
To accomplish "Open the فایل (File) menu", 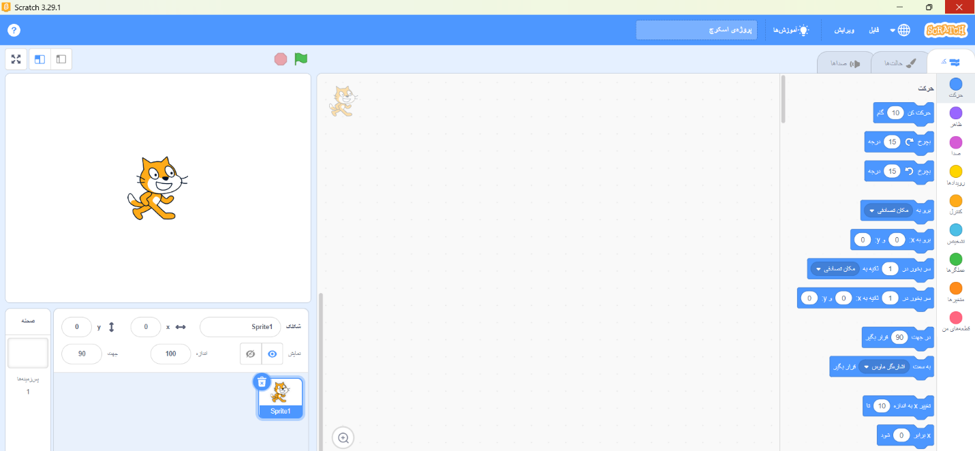I will point(874,30).
